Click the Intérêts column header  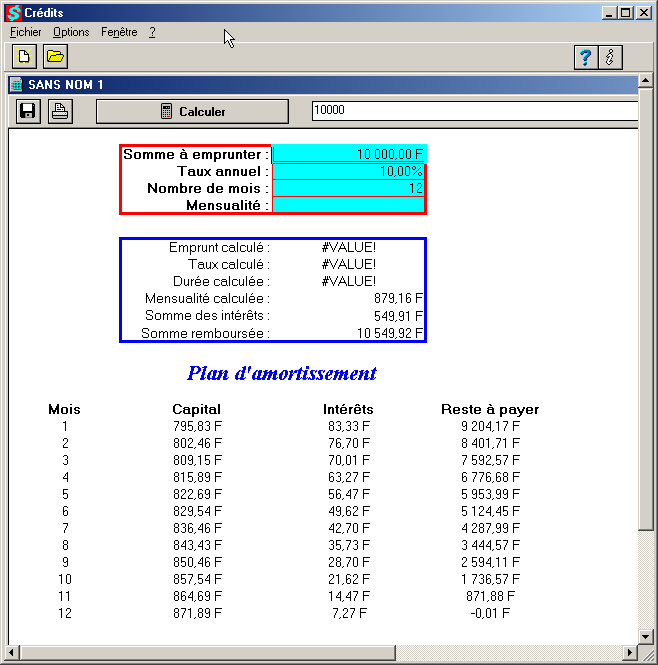pyautogui.click(x=348, y=409)
